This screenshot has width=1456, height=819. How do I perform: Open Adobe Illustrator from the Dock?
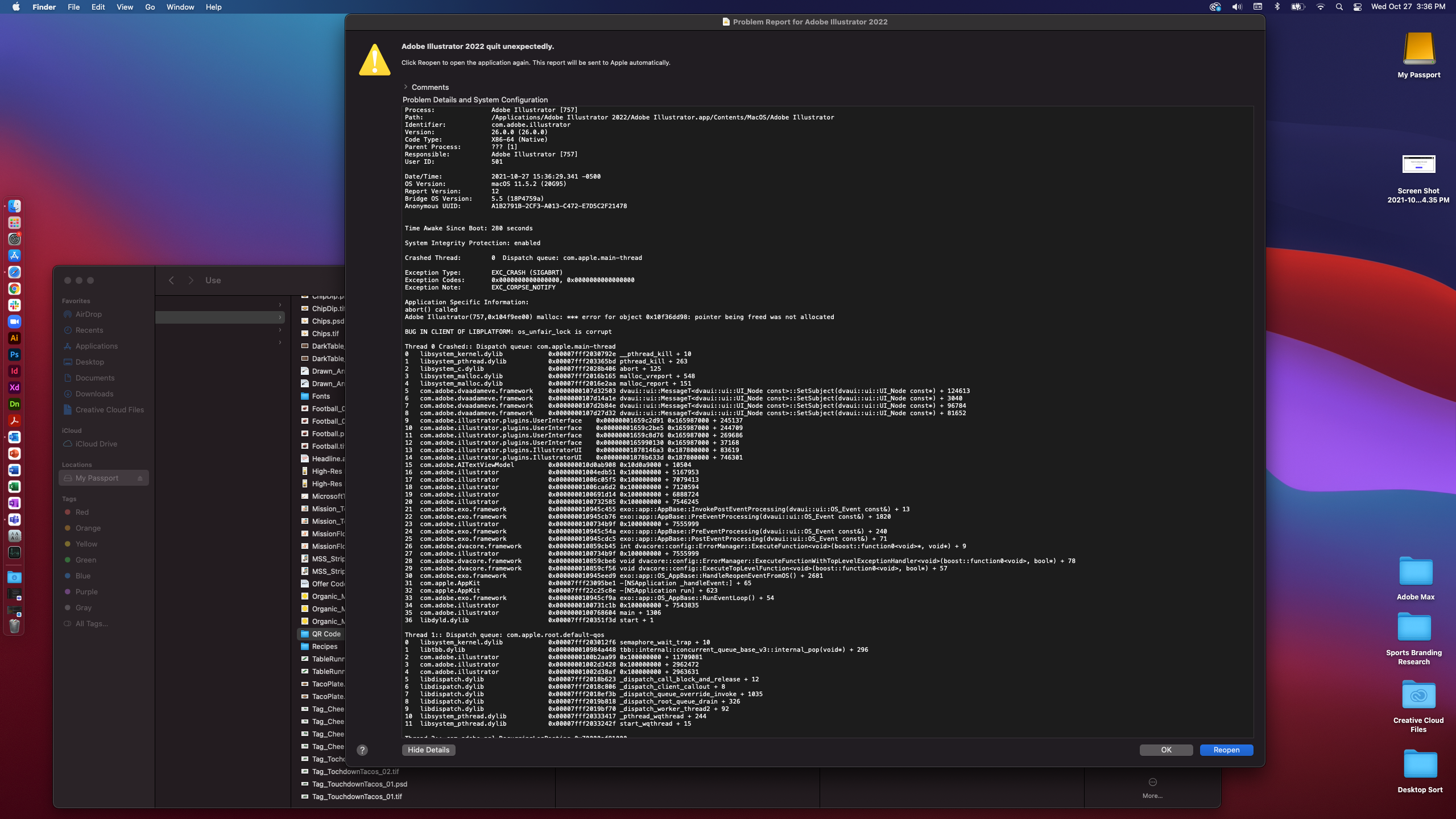point(15,337)
